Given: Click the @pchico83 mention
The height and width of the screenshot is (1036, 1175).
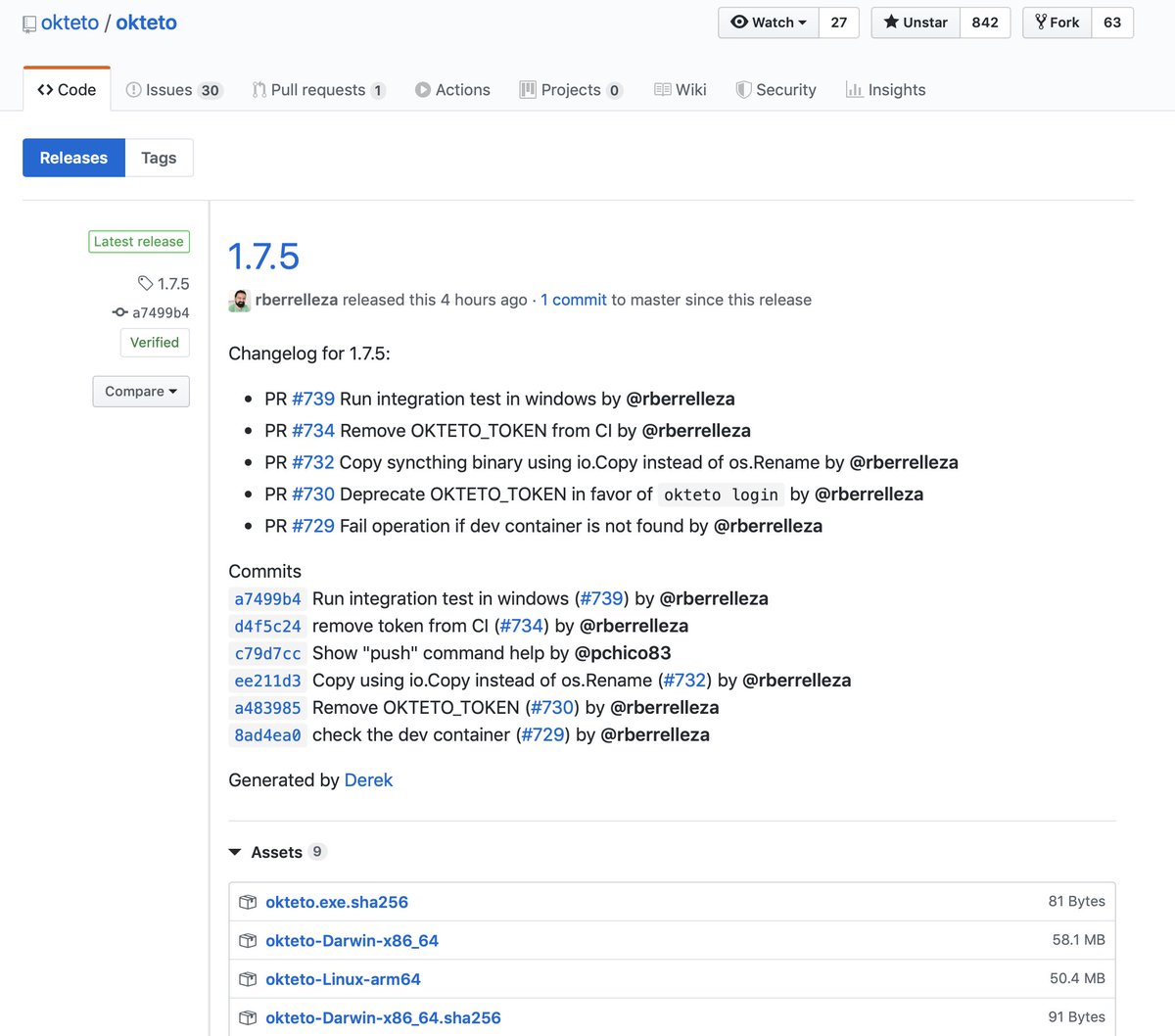Looking at the screenshot, I should click(x=623, y=653).
